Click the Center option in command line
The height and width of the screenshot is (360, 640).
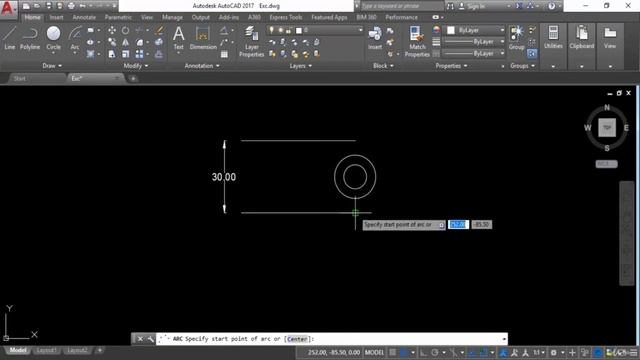coord(298,339)
